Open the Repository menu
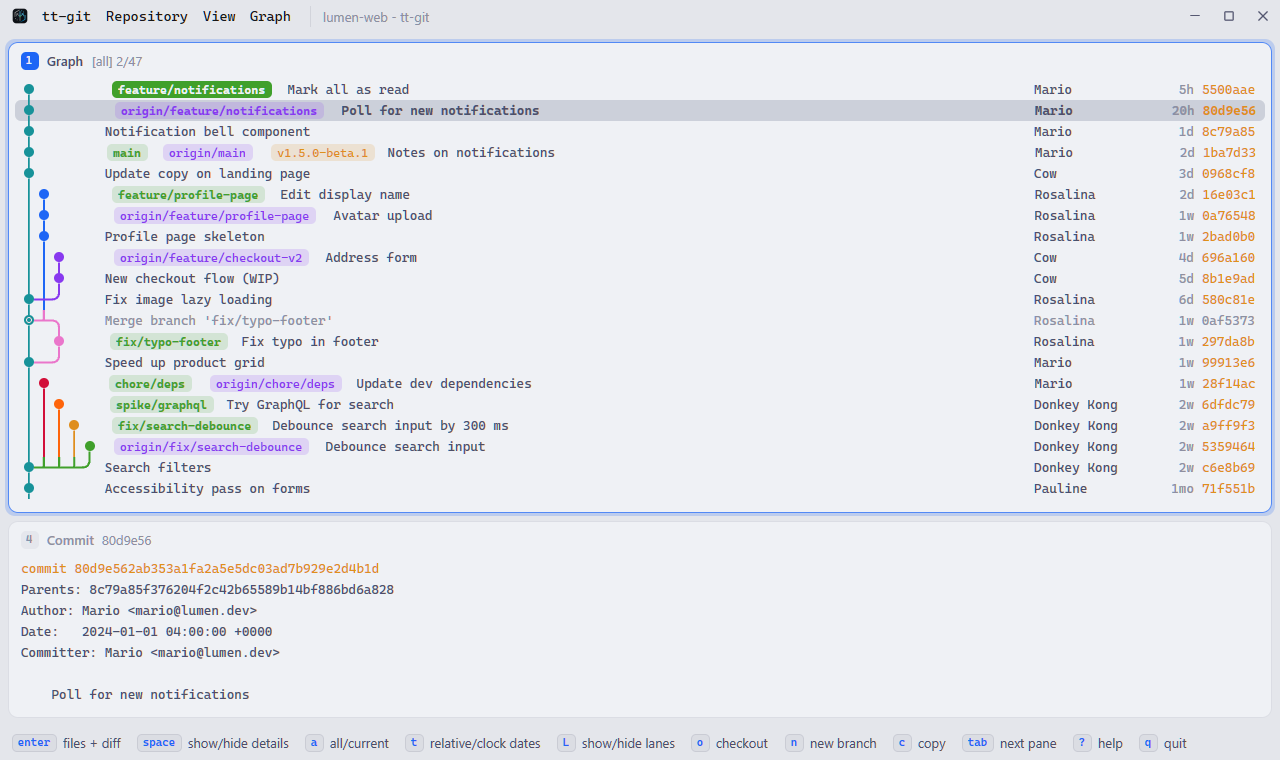This screenshot has height=760, width=1280. [147, 16]
